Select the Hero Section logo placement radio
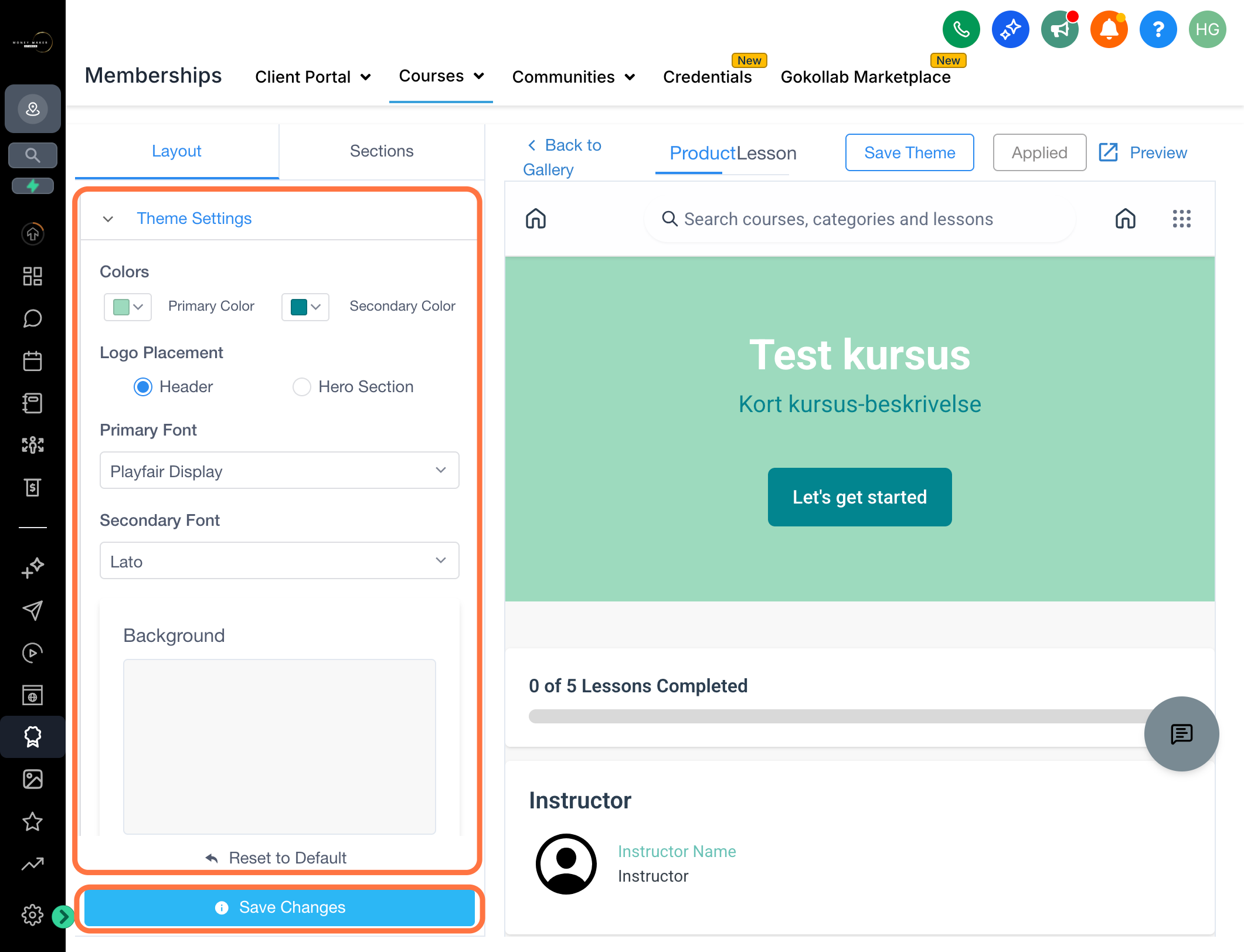 [x=302, y=387]
